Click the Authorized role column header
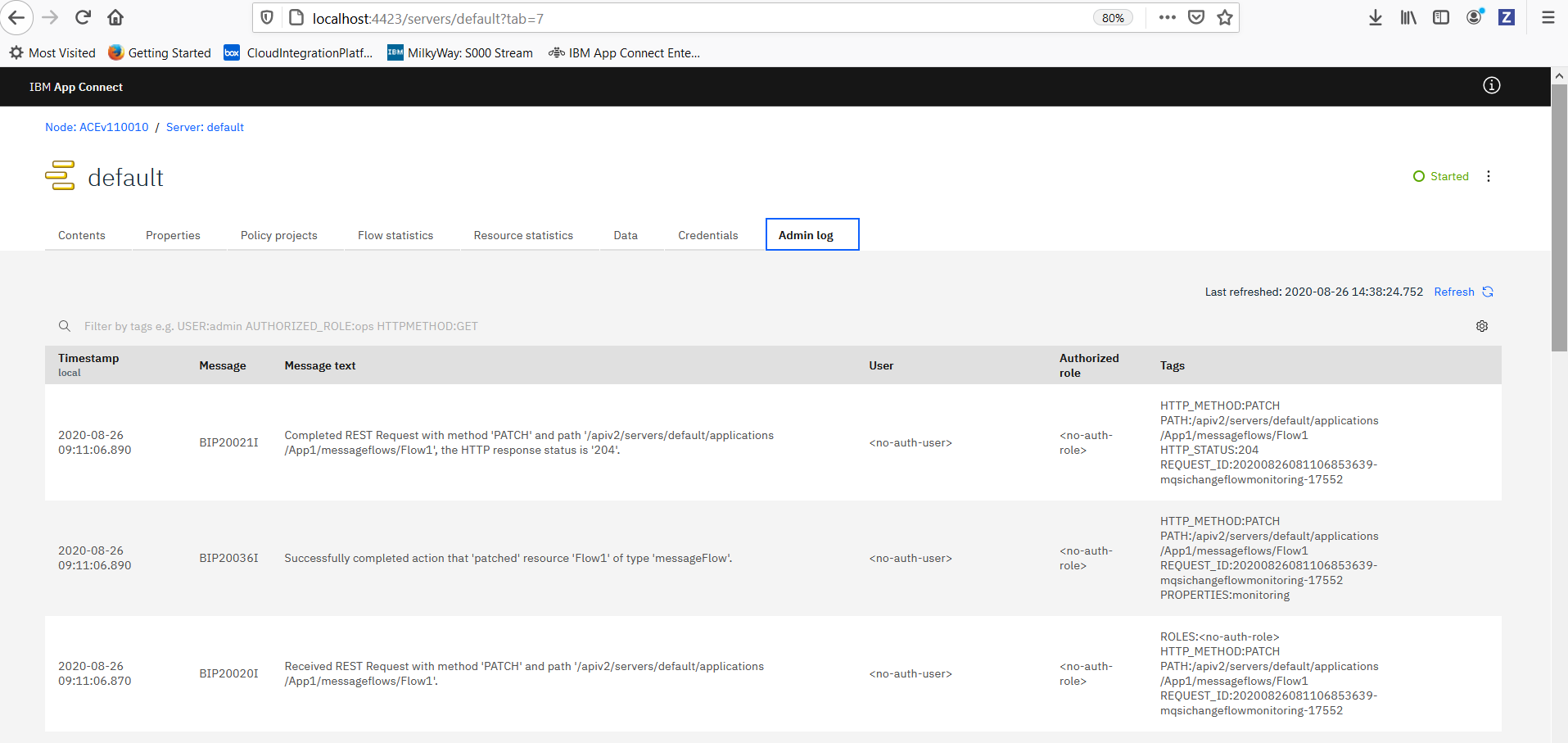Viewport: 1568px width, 743px height. pyautogui.click(x=1089, y=365)
